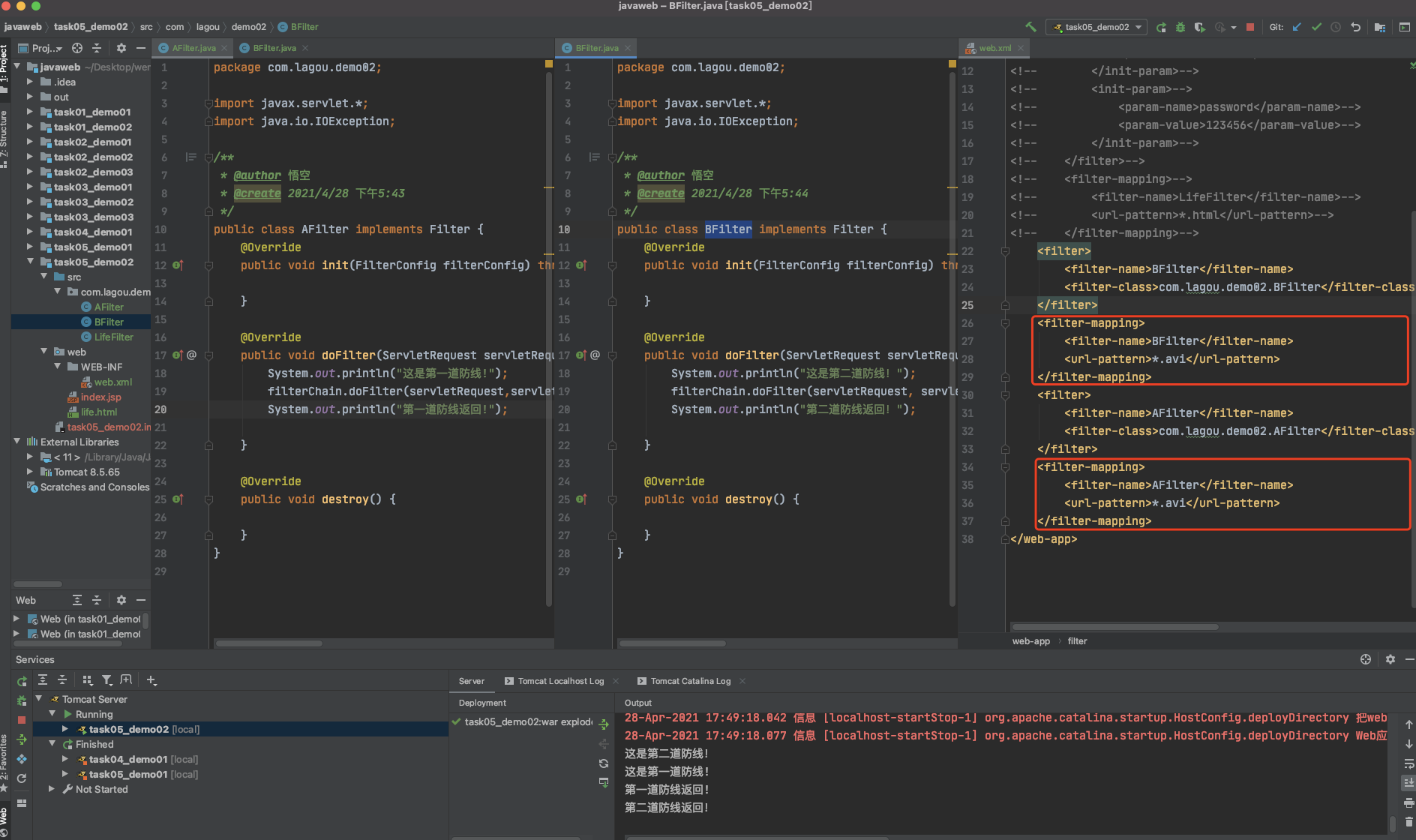This screenshot has height=840, width=1416.
Task: Click the Run with Coverage icon
Action: coord(1199,27)
